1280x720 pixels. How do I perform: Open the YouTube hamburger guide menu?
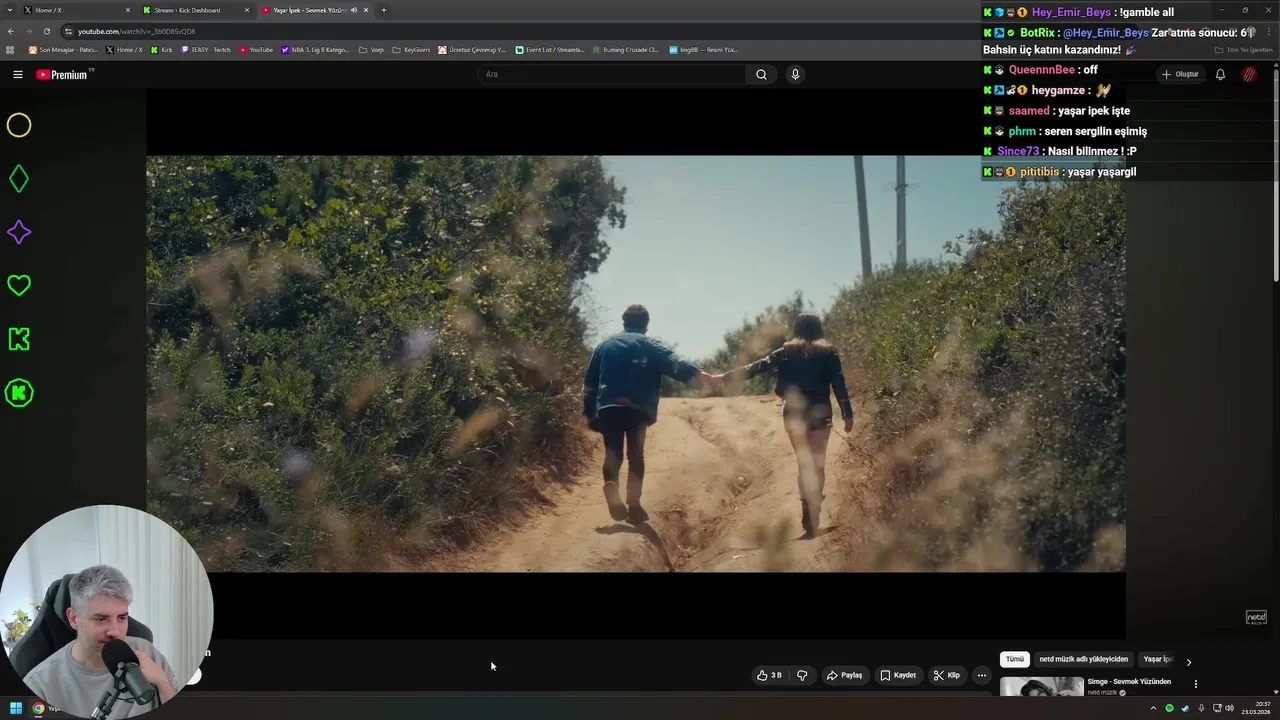(17, 74)
